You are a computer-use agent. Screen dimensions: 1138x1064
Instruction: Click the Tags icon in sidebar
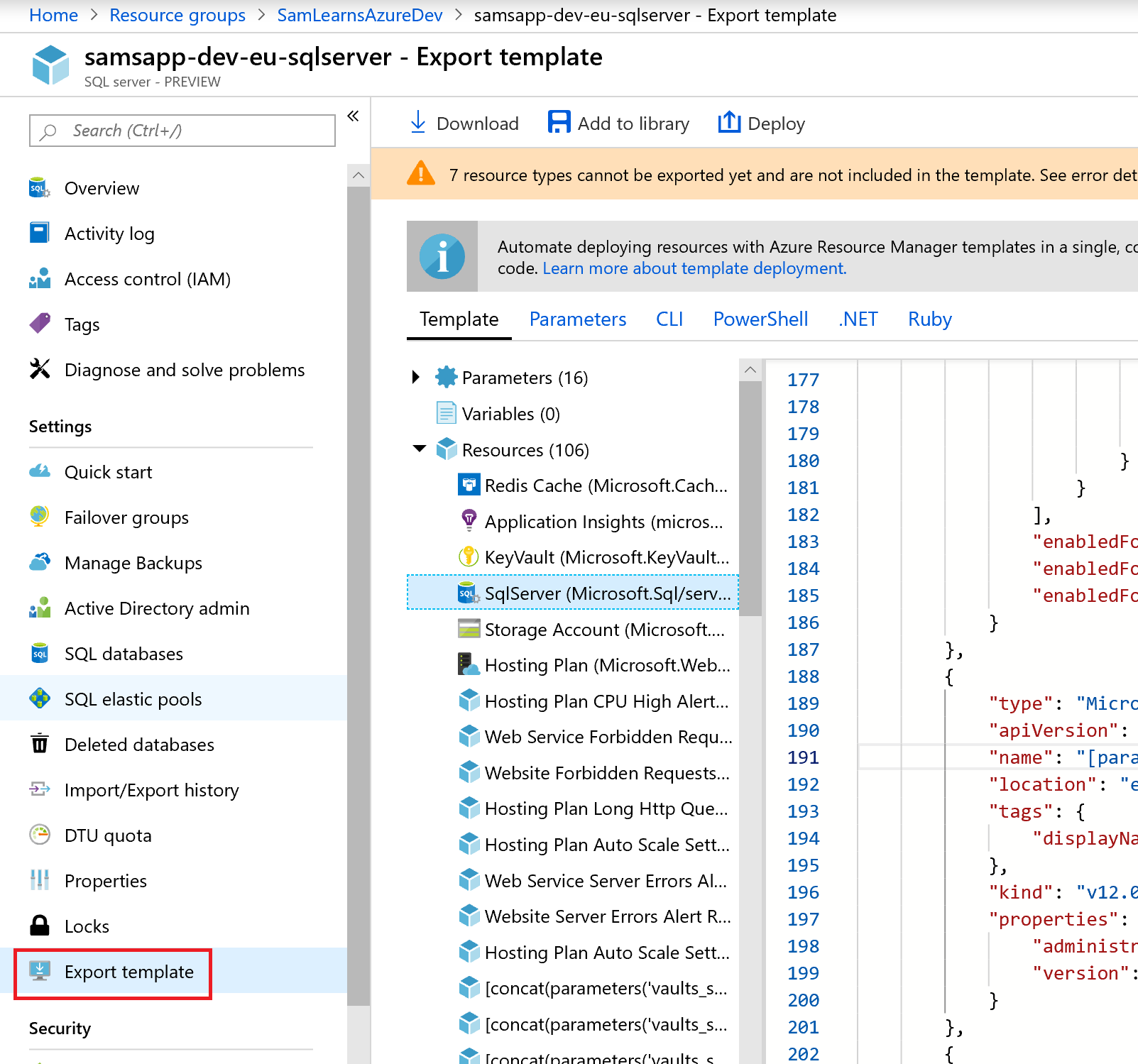point(40,324)
